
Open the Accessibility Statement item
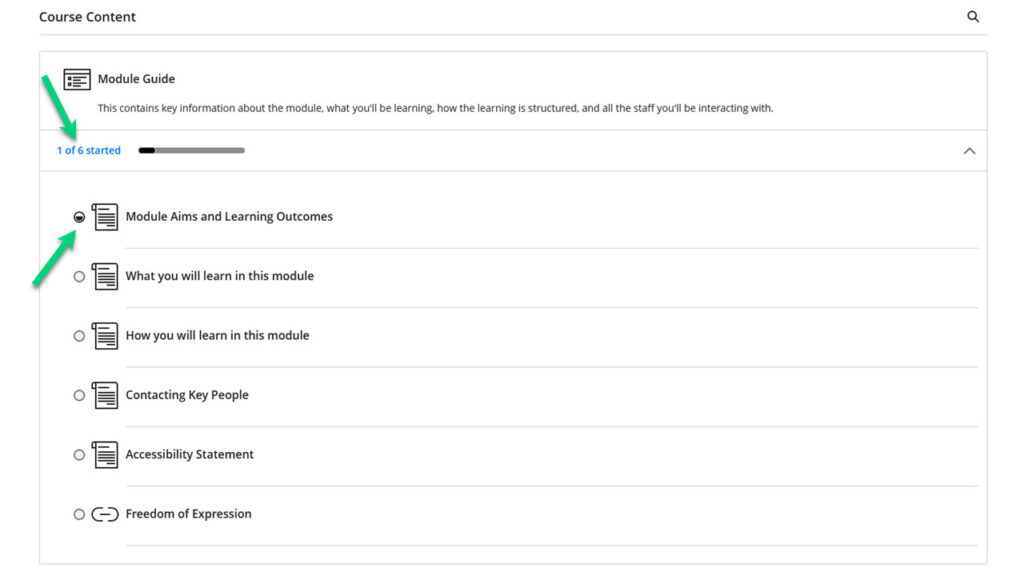(189, 454)
